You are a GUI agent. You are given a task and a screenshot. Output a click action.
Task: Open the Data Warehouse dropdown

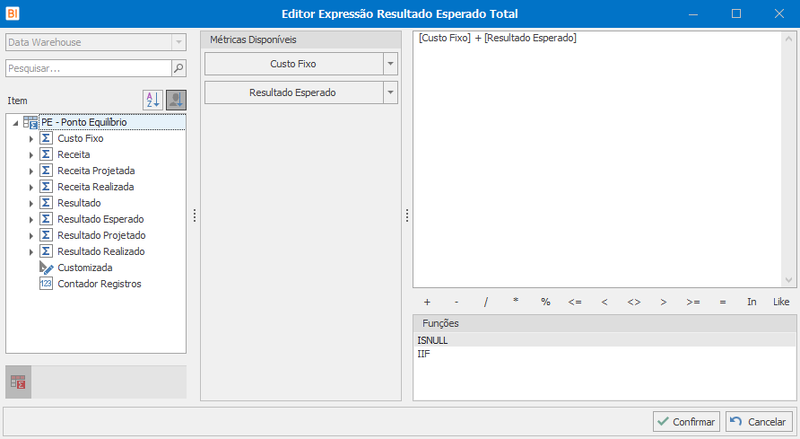coord(179,42)
